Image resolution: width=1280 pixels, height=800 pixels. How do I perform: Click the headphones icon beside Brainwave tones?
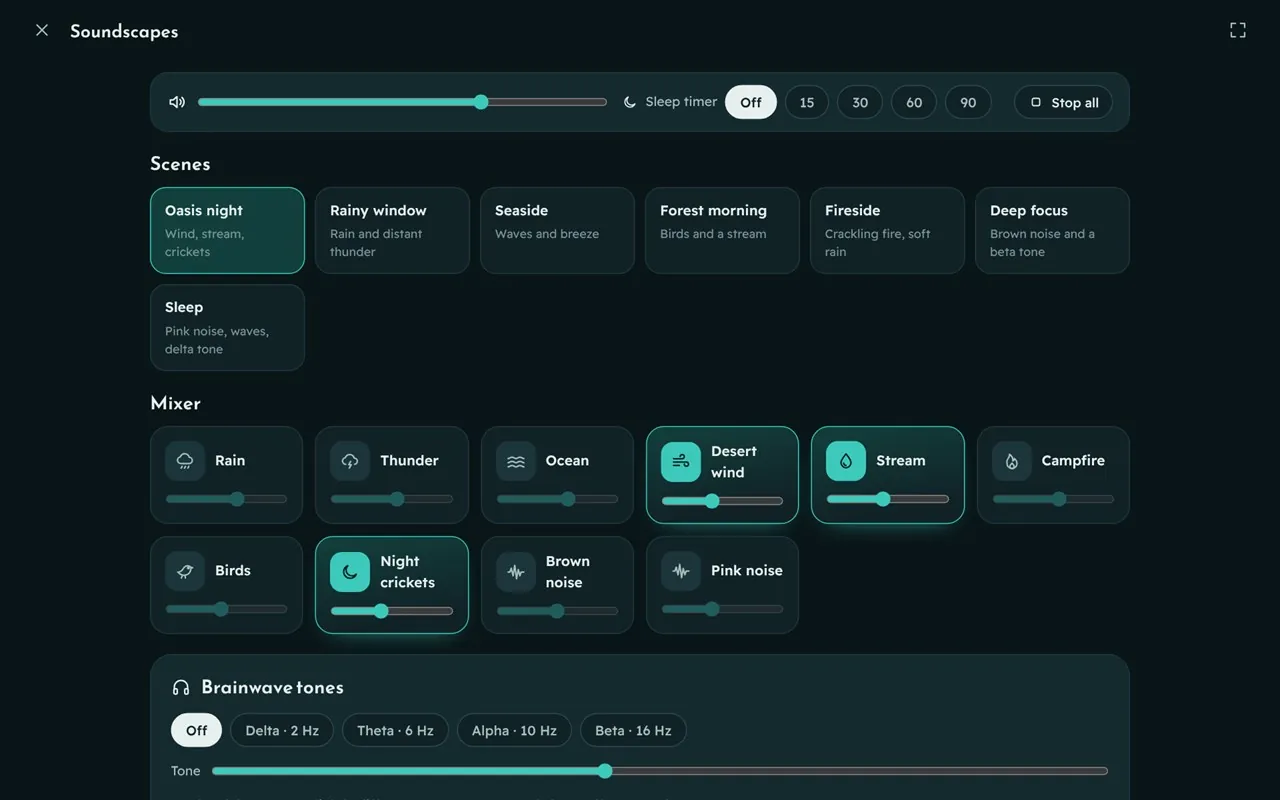pyautogui.click(x=181, y=687)
